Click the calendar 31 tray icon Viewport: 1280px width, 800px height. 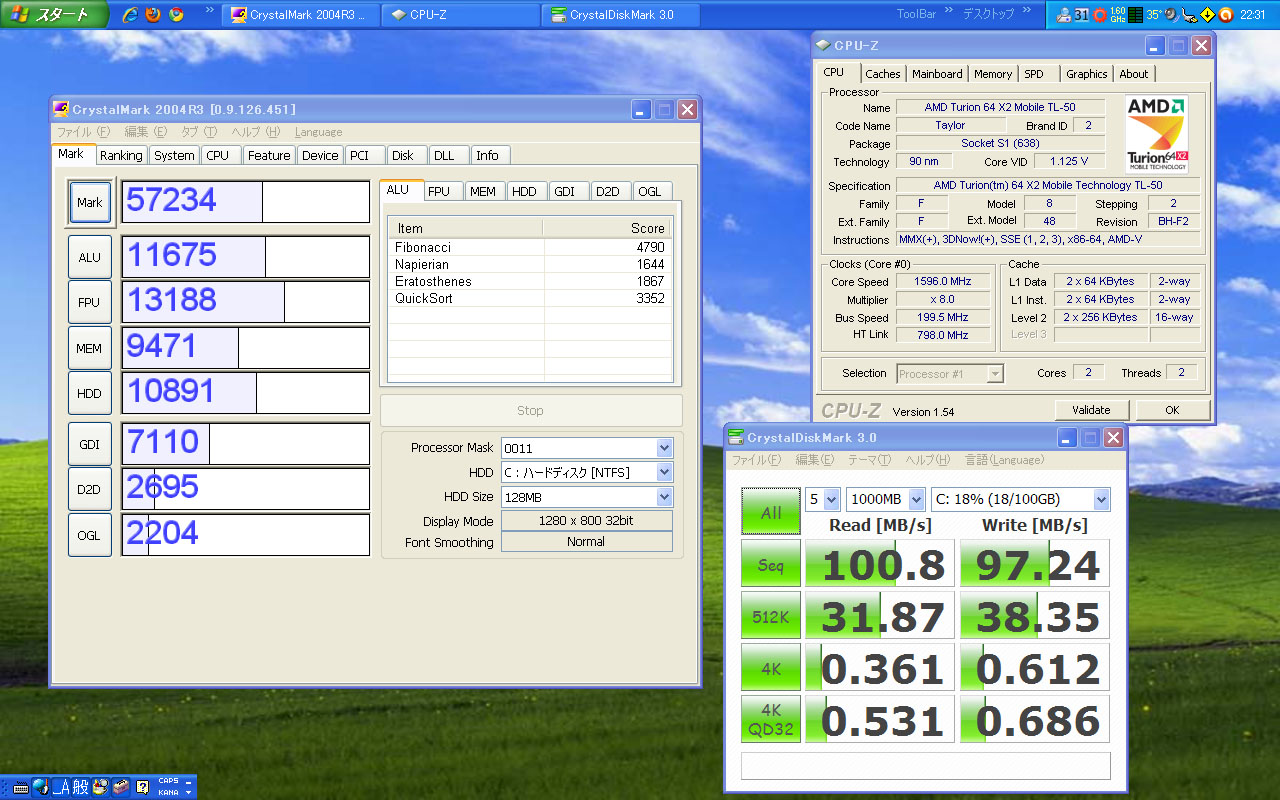pyautogui.click(x=1082, y=15)
